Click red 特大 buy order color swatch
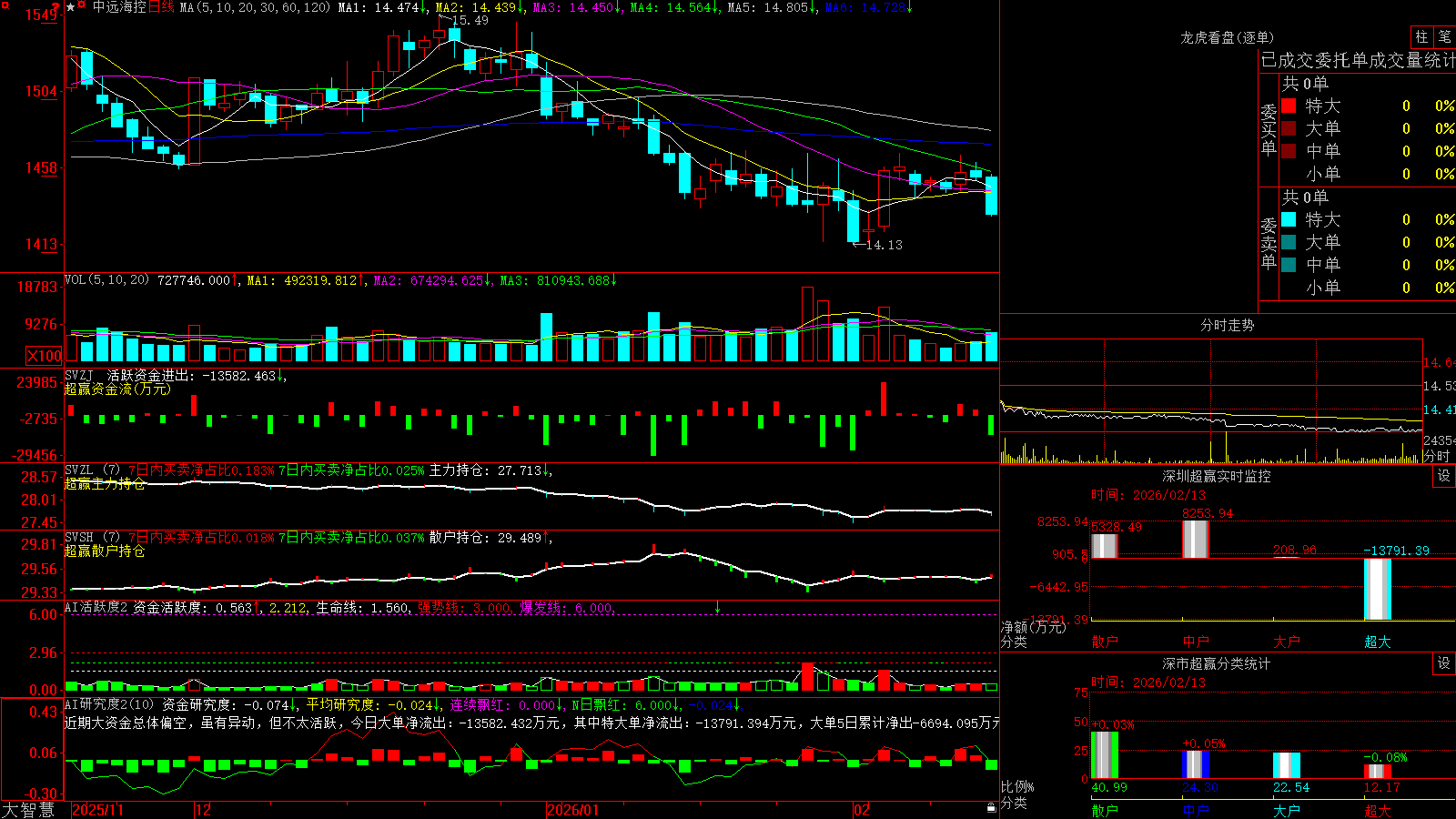Viewport: 1456px width, 819px height. coord(1289,106)
